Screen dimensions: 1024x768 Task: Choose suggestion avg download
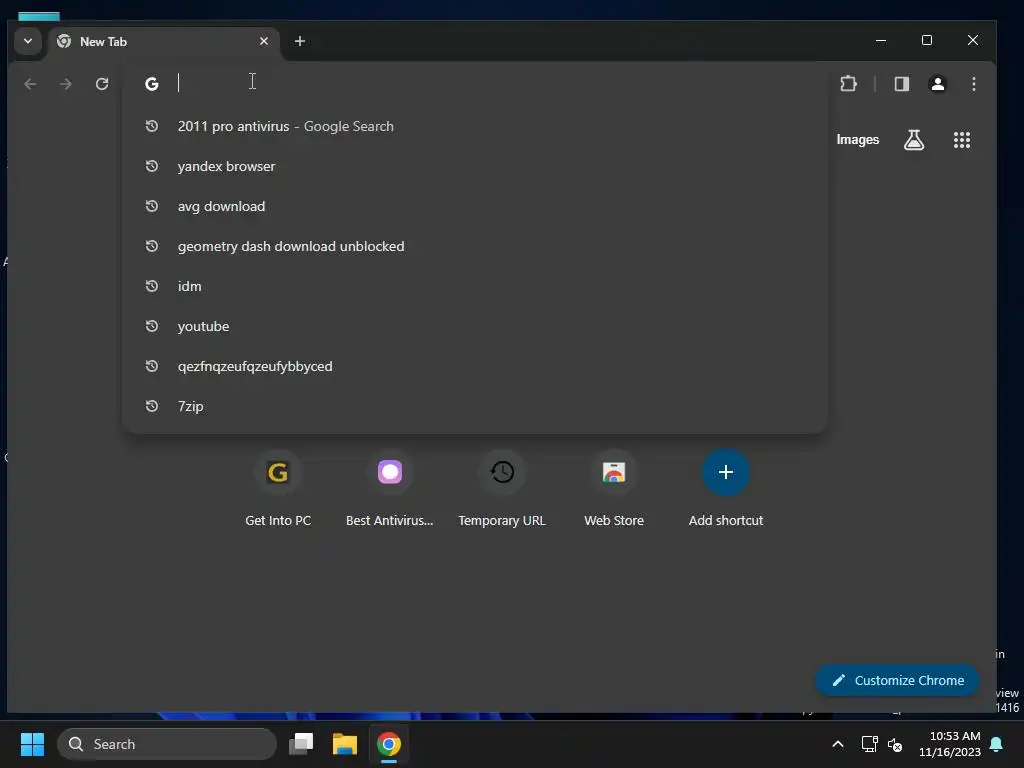click(x=475, y=206)
